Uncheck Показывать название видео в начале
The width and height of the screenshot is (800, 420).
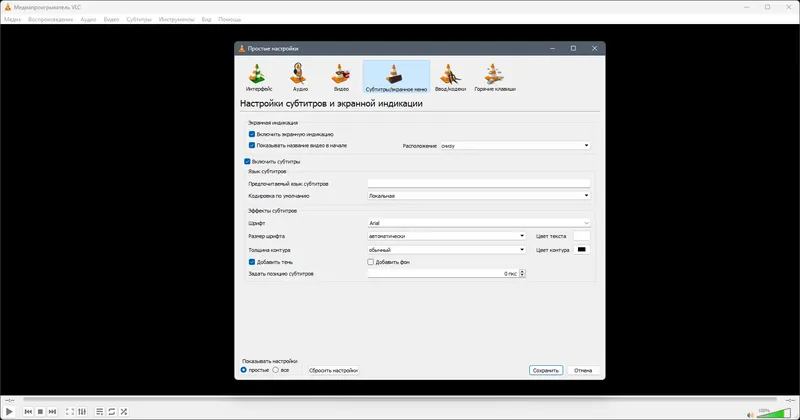(252, 145)
